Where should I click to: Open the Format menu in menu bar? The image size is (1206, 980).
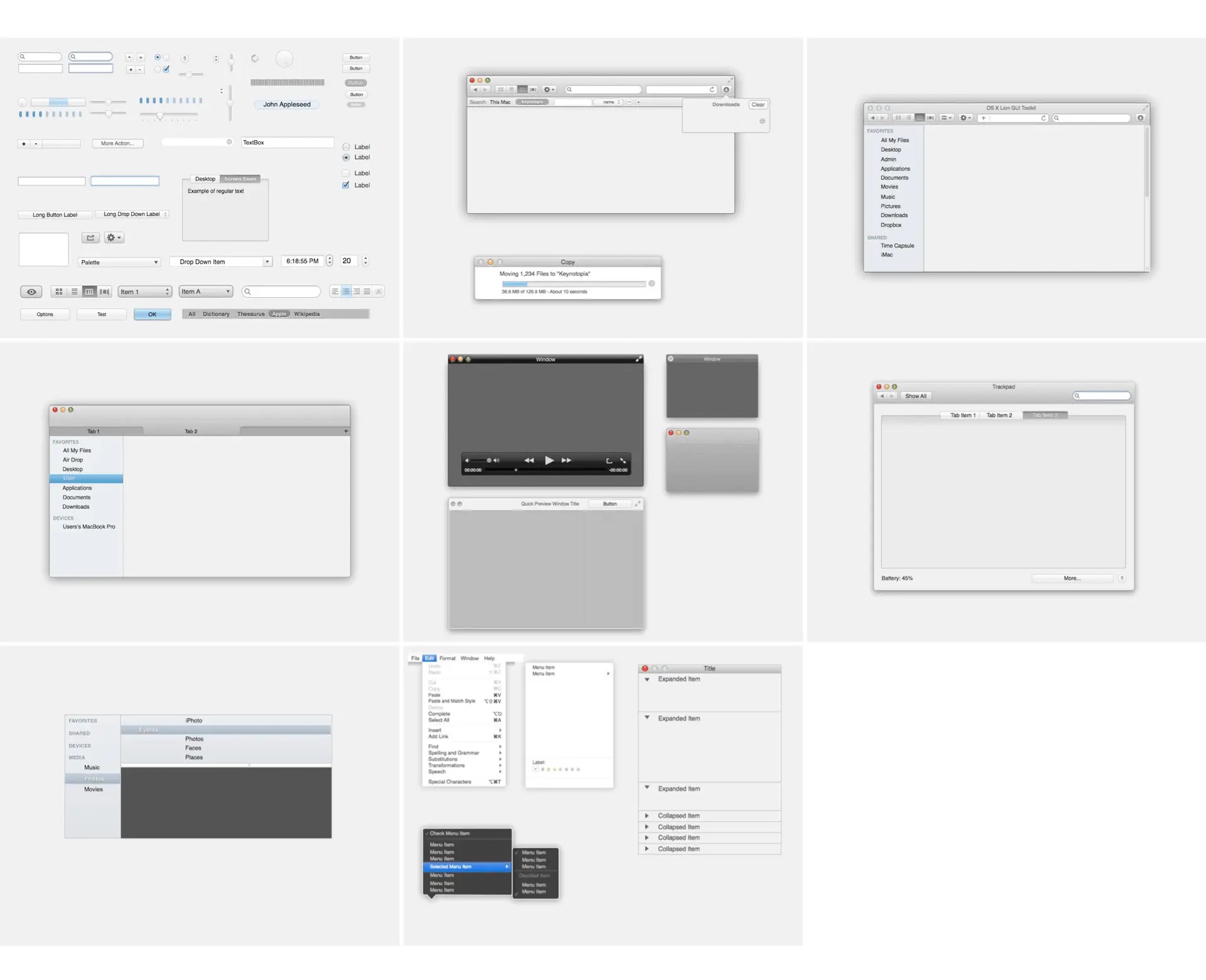(447, 658)
